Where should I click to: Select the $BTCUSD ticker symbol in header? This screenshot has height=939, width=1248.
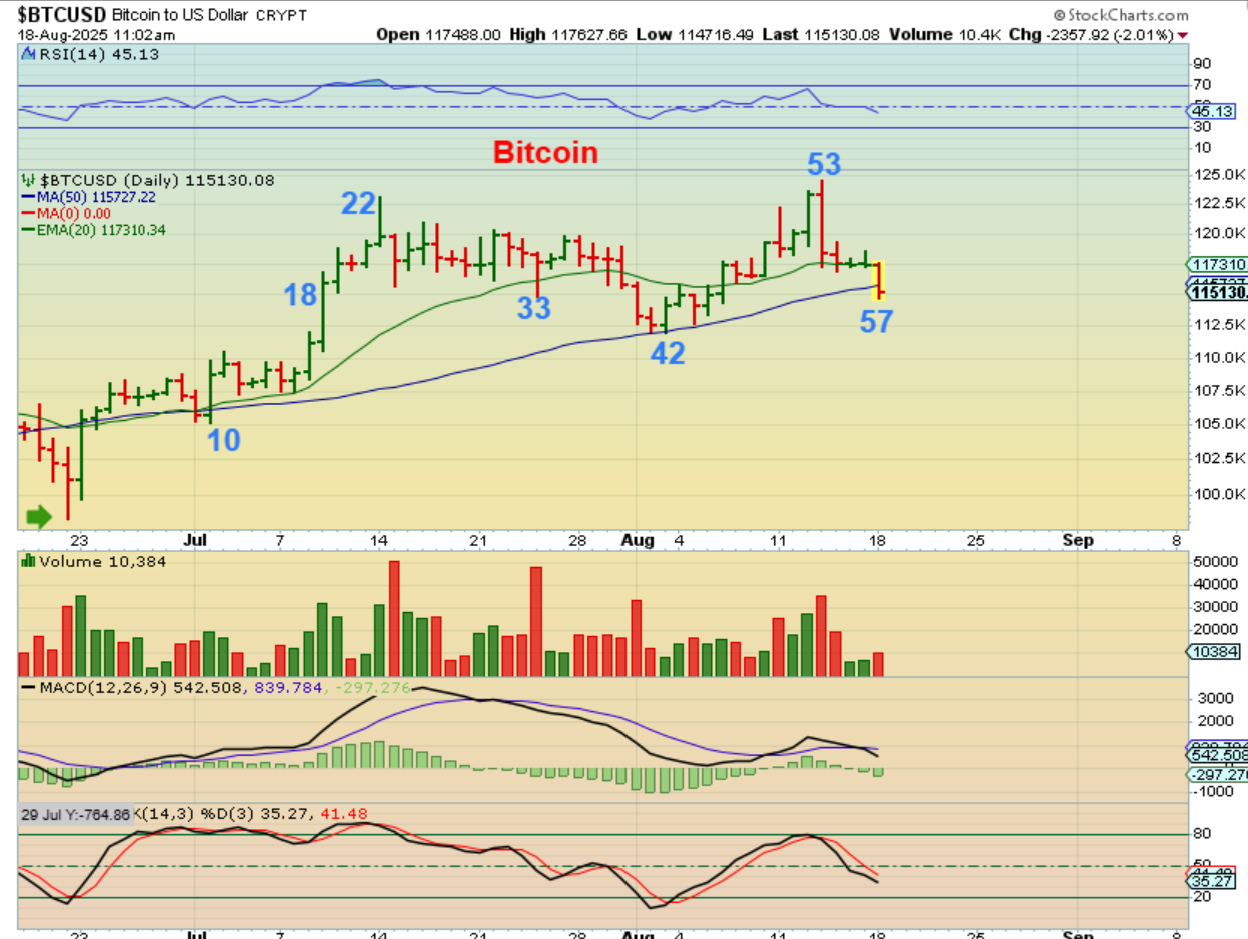[60, 15]
